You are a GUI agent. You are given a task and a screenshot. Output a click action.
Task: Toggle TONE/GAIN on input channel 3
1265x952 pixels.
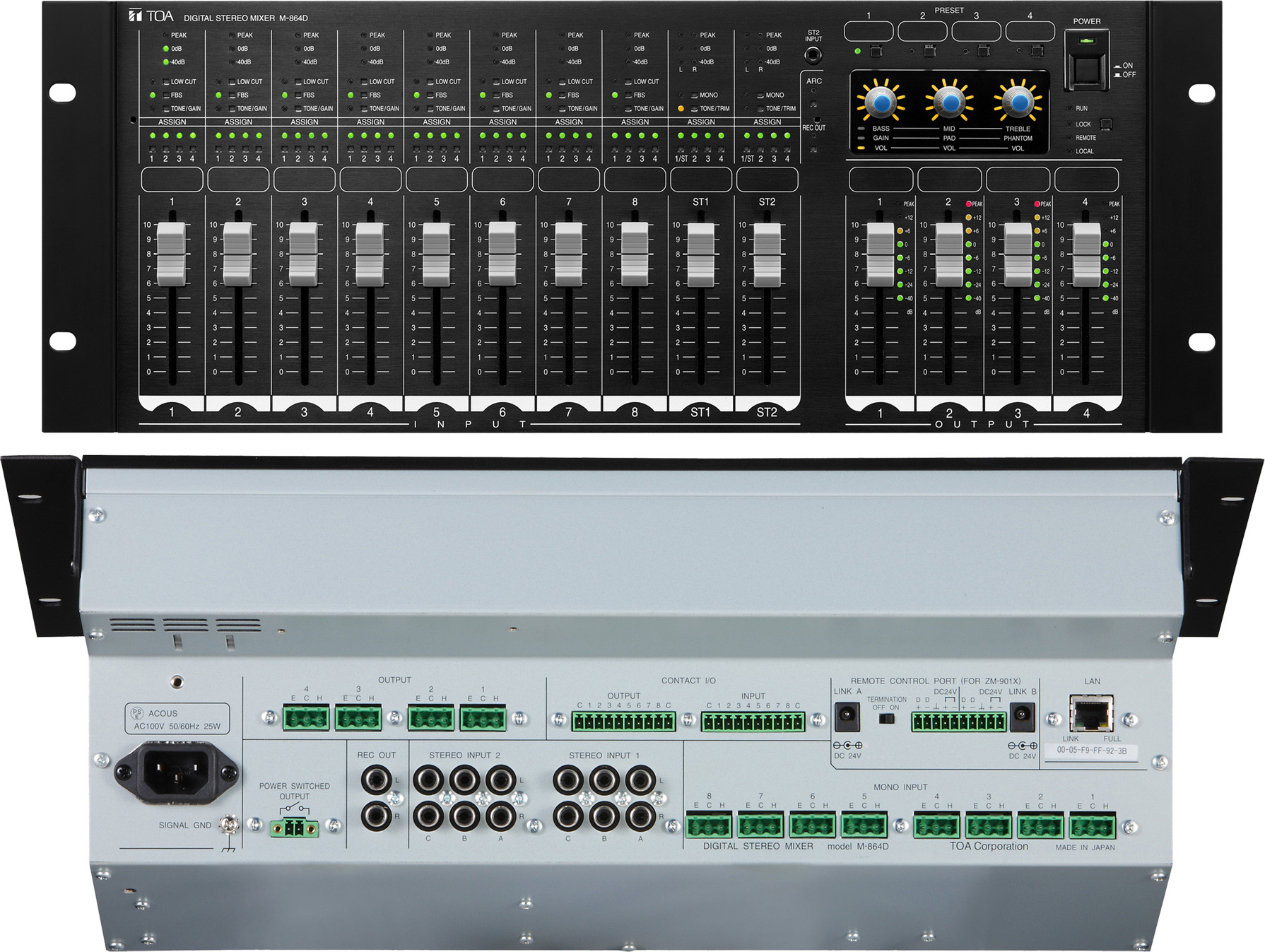pos(298,109)
